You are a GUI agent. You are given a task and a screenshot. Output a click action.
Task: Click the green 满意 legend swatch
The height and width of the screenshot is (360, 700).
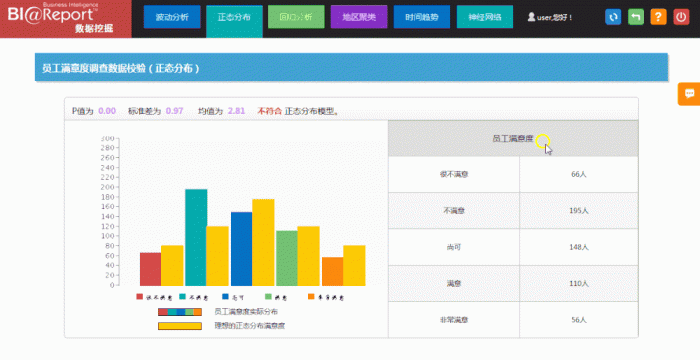click(268, 297)
